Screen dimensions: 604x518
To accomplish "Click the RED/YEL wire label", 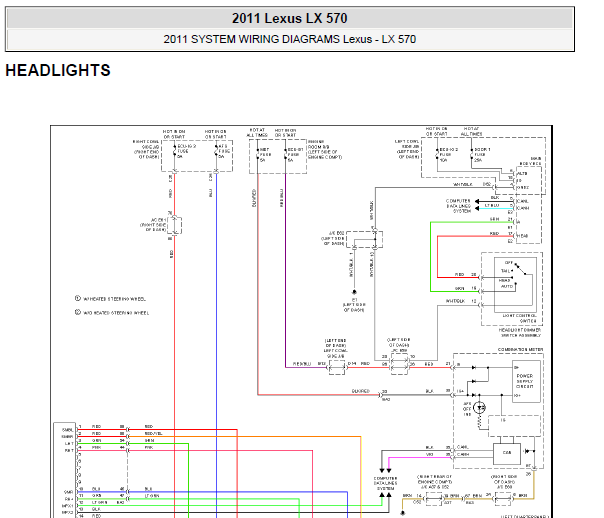I will coord(153,434).
